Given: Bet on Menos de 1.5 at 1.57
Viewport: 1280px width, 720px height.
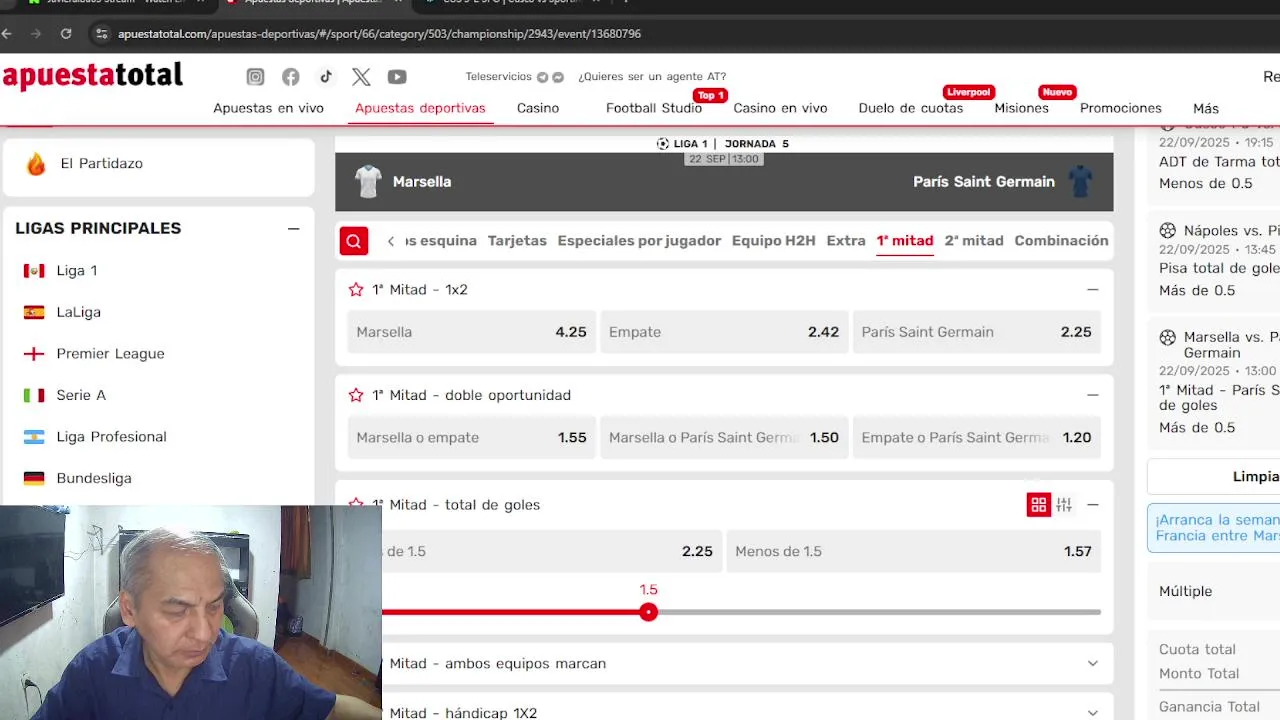Looking at the screenshot, I should (x=913, y=551).
